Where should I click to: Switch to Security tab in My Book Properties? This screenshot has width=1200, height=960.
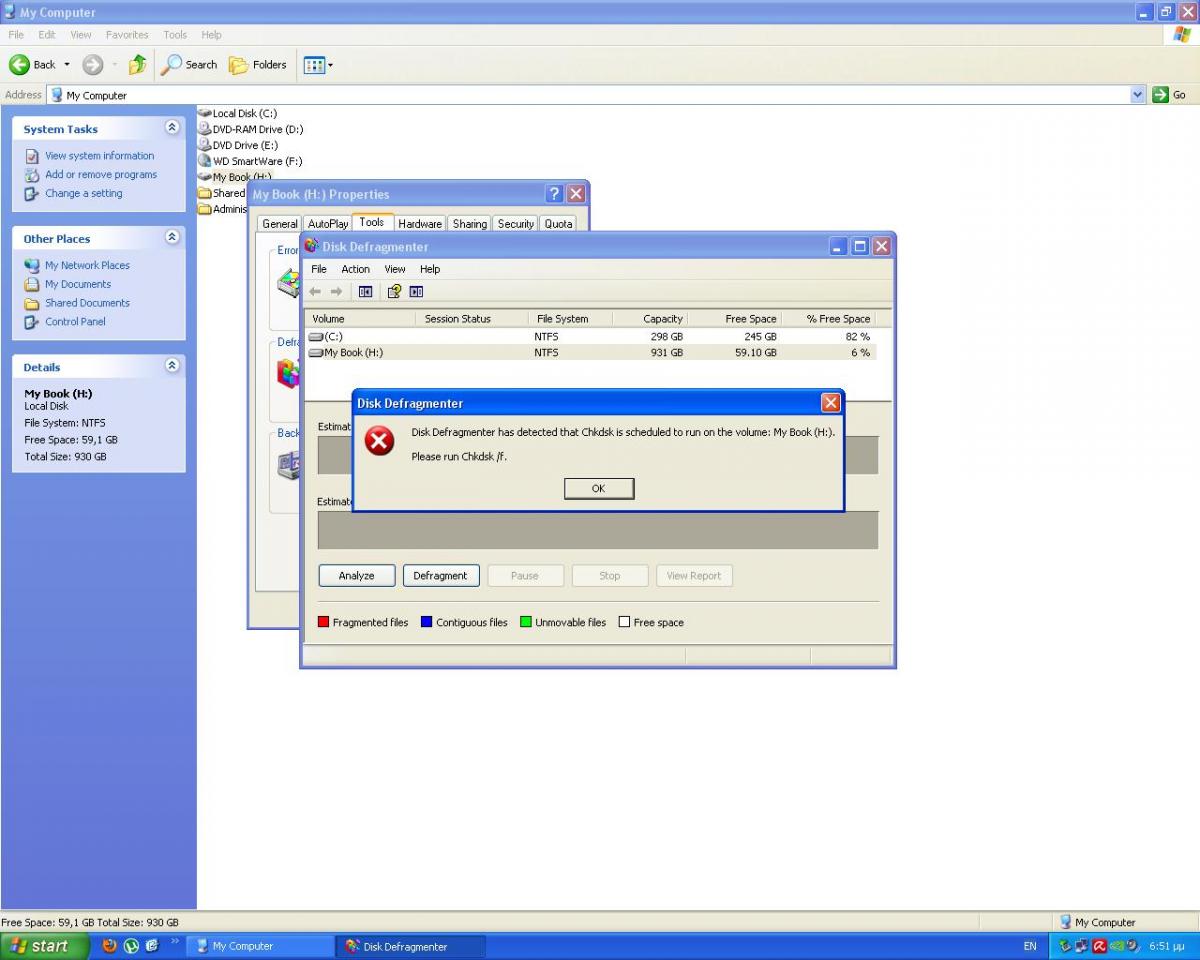[516, 224]
